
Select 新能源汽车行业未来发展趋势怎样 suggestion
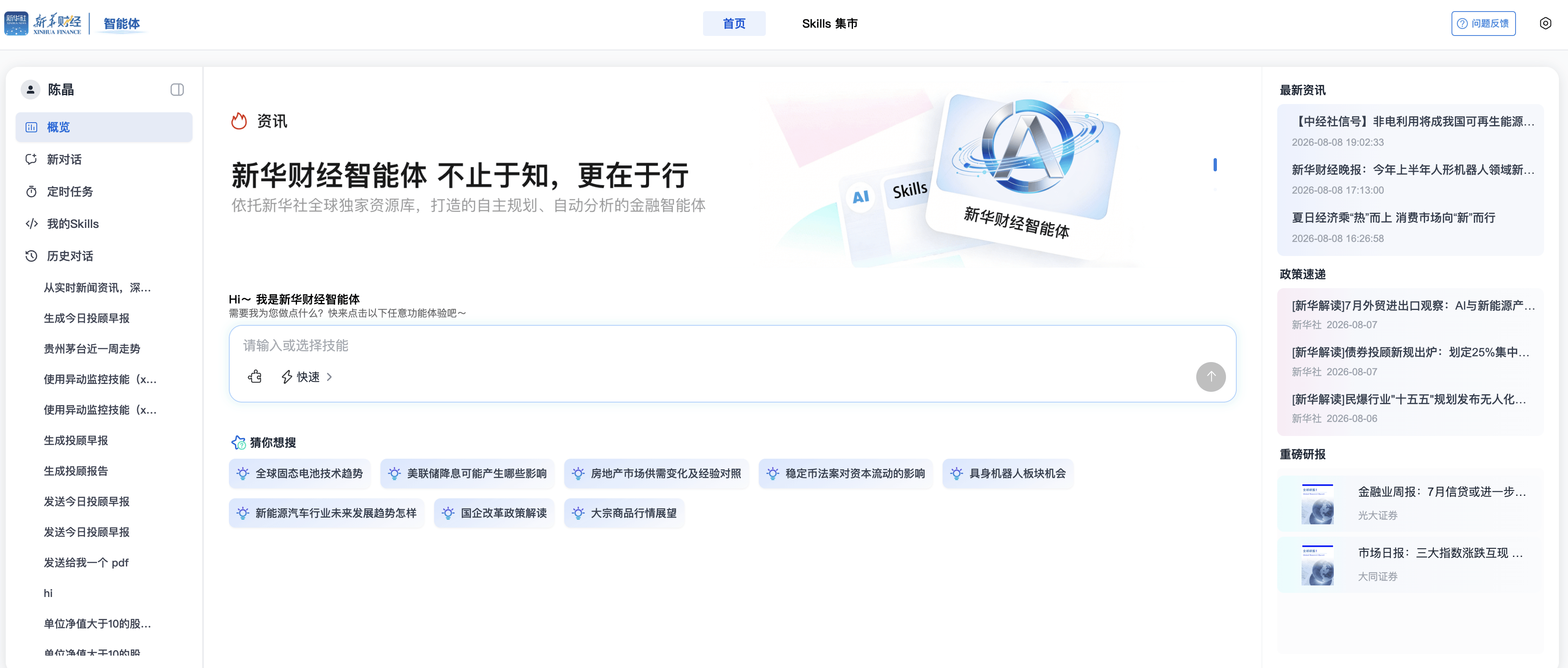[x=326, y=513]
